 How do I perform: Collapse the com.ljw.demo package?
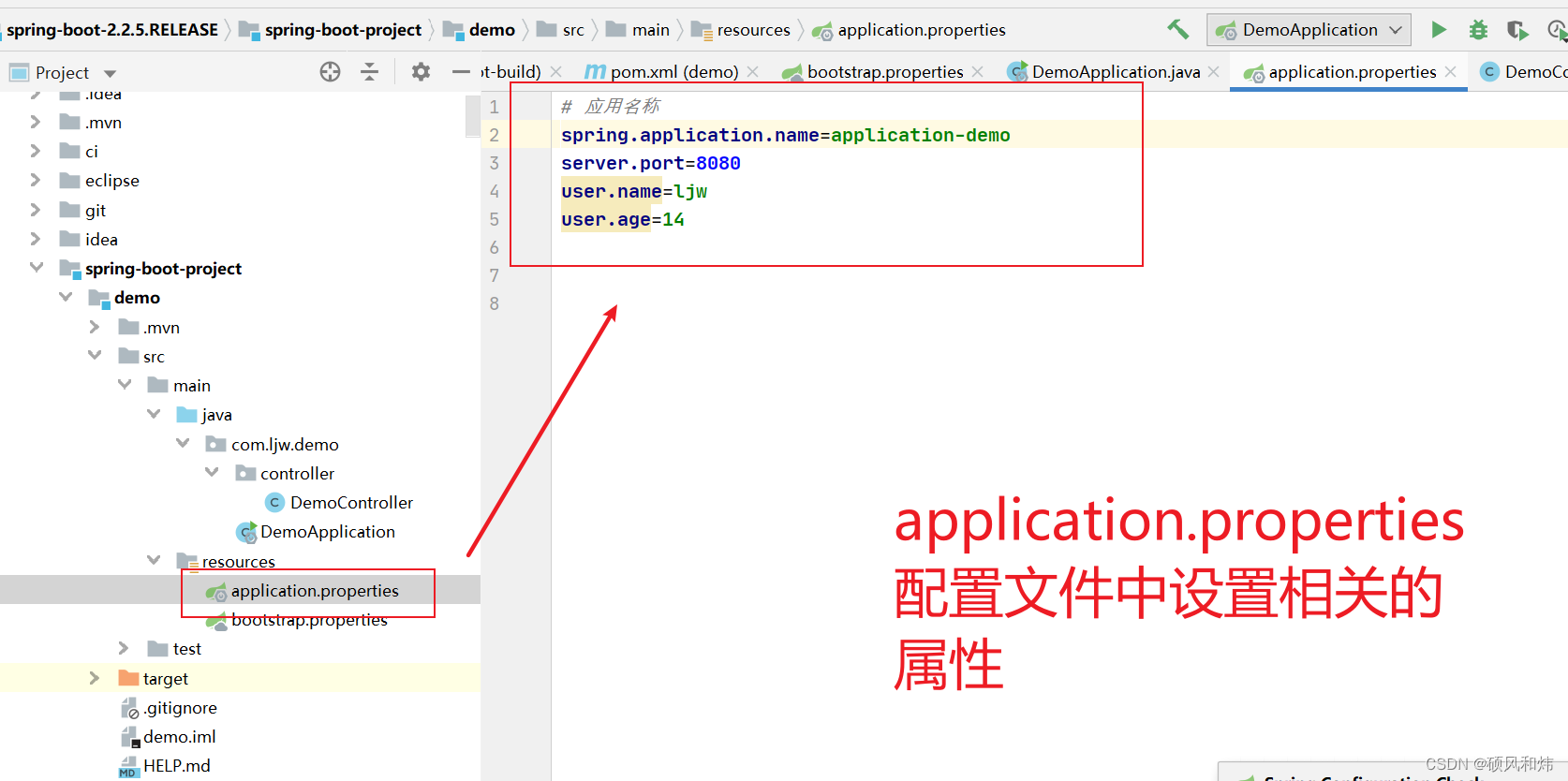point(183,444)
